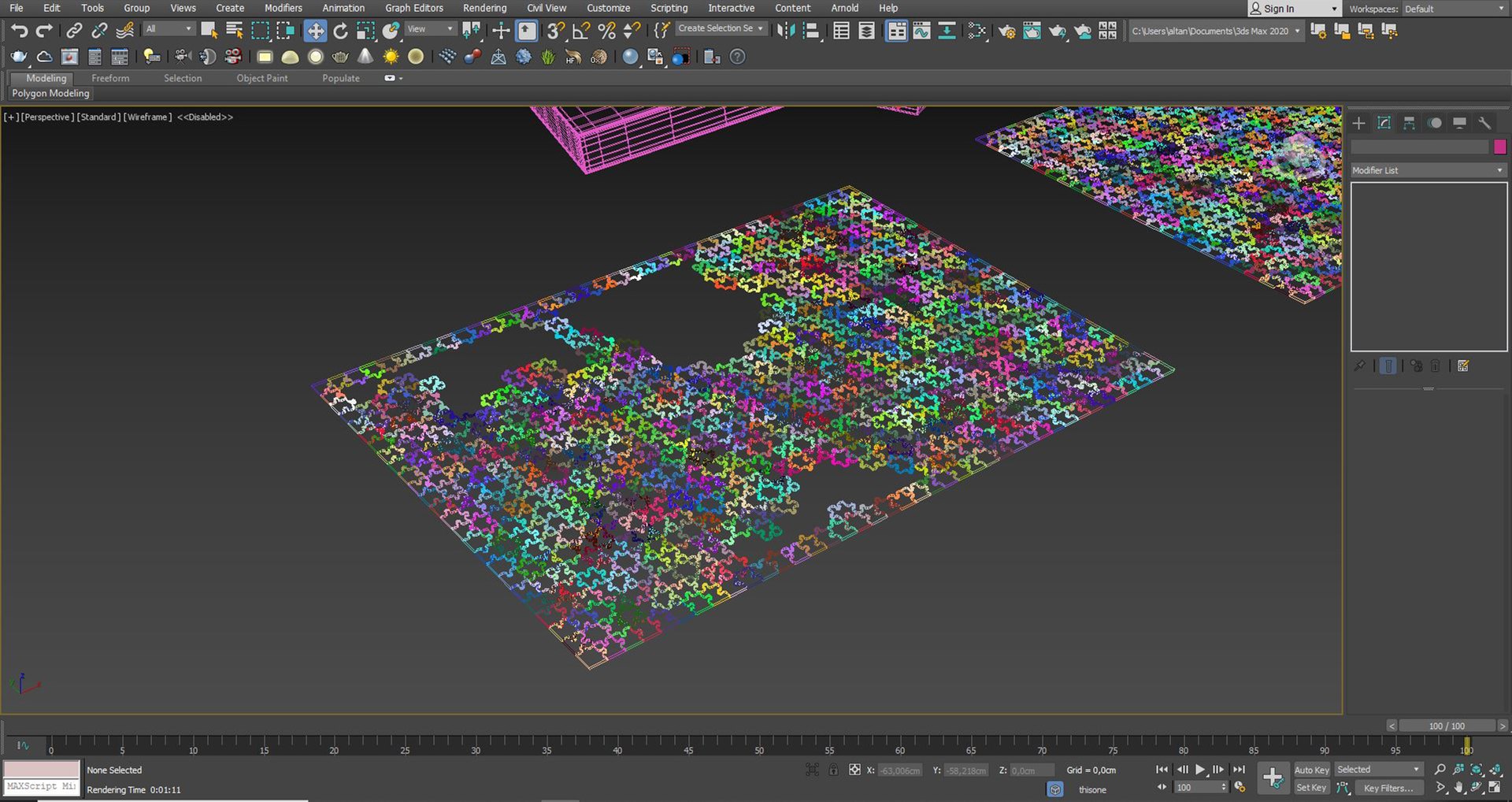
Task: Click the Polygon Modeling panel label
Action: click(x=50, y=93)
